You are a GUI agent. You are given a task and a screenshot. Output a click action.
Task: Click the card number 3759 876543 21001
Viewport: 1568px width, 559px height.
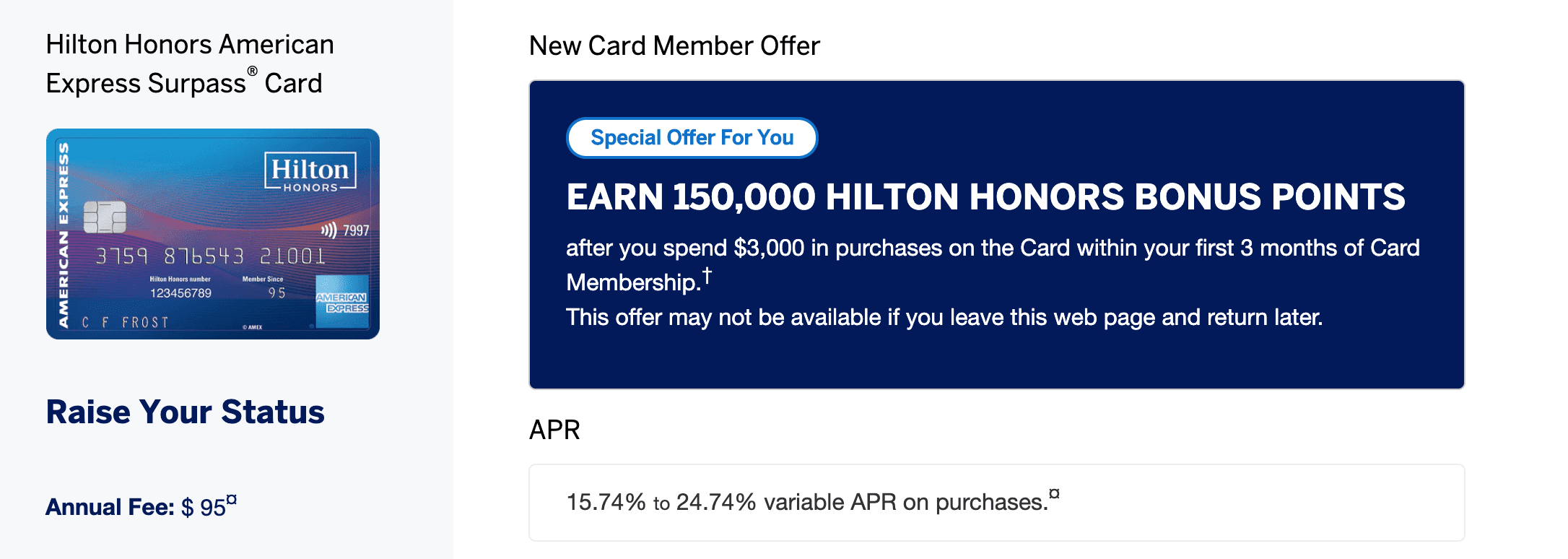(x=211, y=256)
